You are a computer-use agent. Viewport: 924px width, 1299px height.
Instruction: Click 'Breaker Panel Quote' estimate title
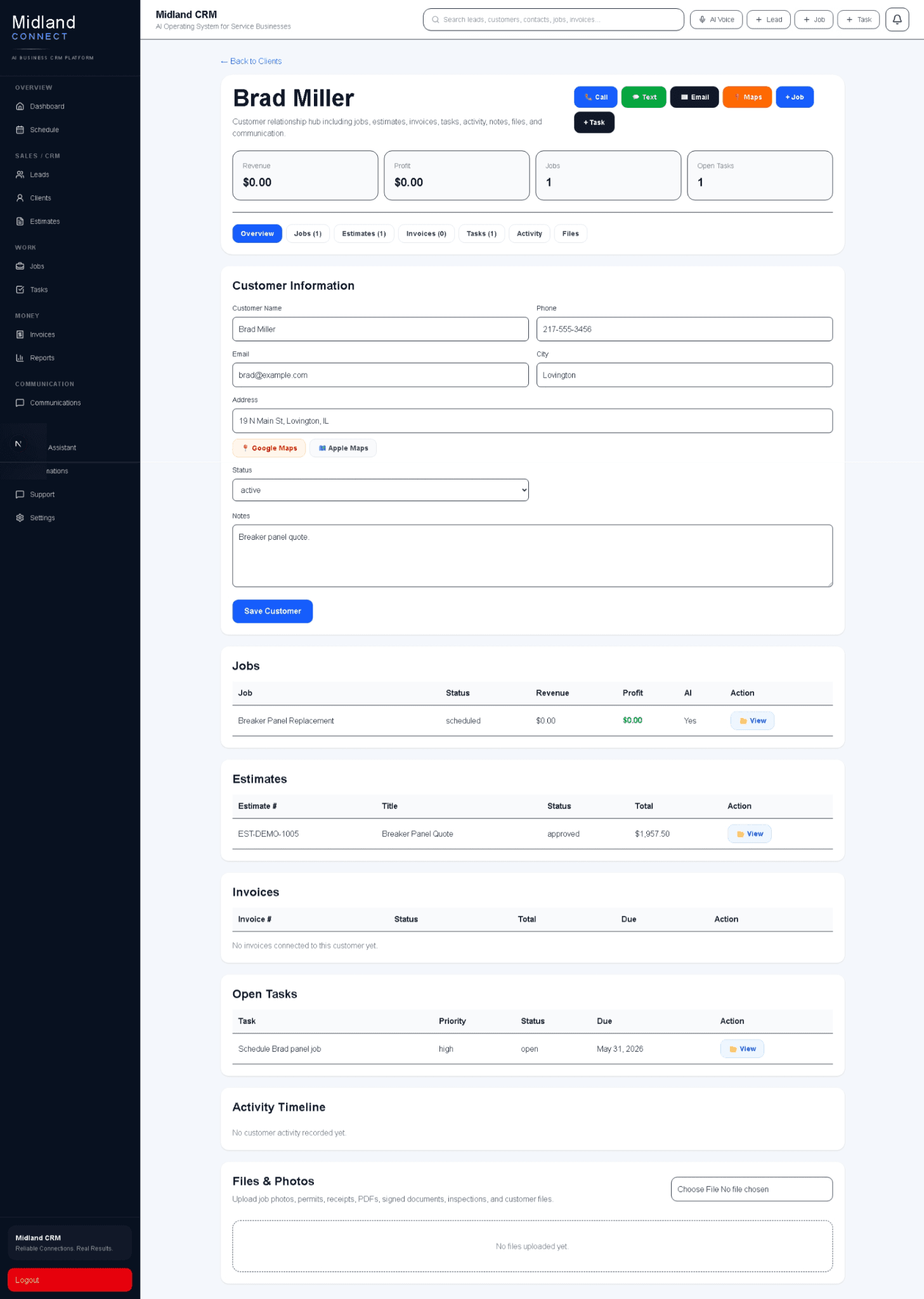pyautogui.click(x=417, y=834)
